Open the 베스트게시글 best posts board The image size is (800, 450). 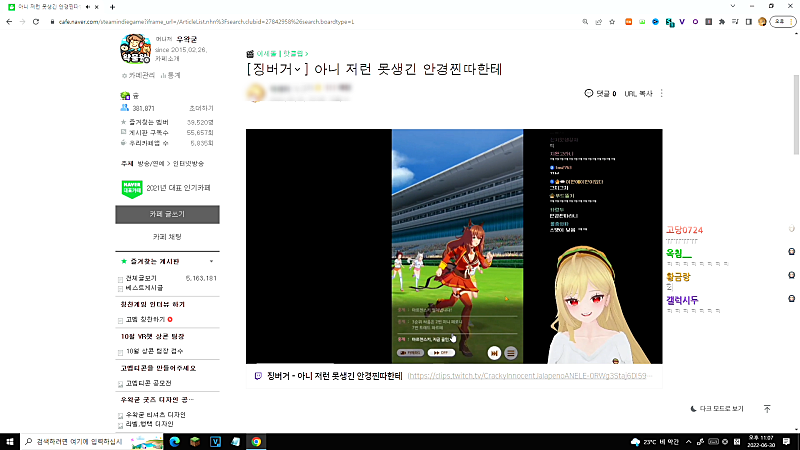tap(144, 288)
